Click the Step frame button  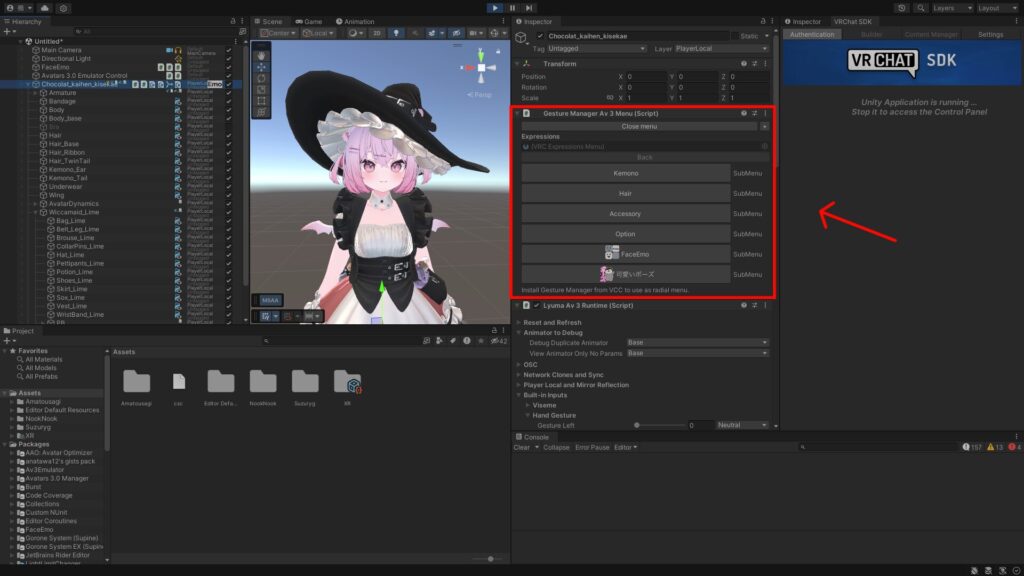529,7
